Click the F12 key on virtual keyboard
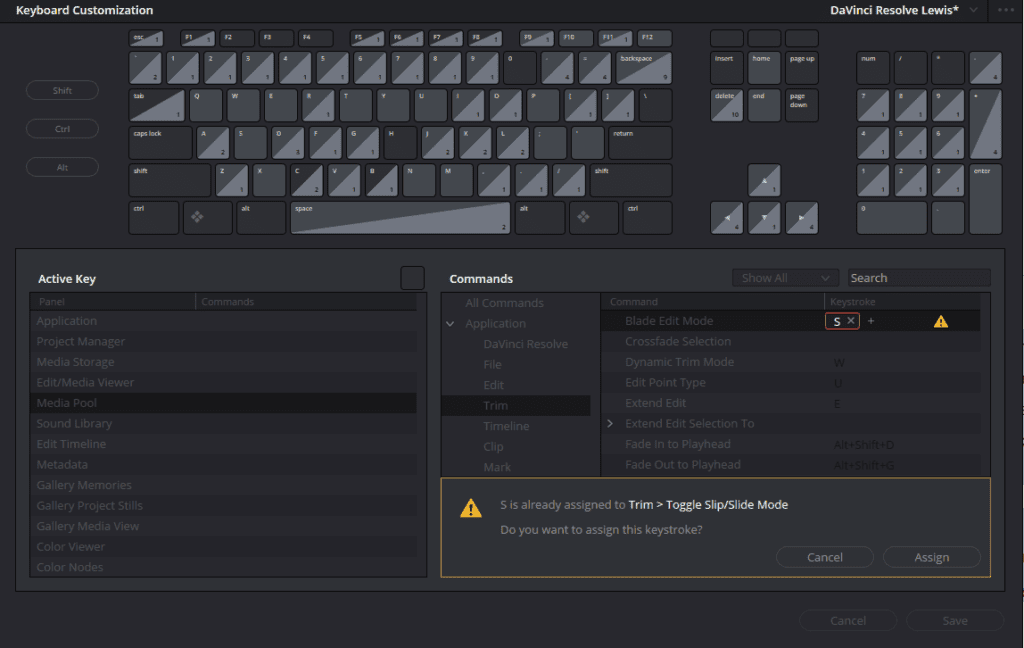This screenshot has height=648, width=1024. (654, 38)
